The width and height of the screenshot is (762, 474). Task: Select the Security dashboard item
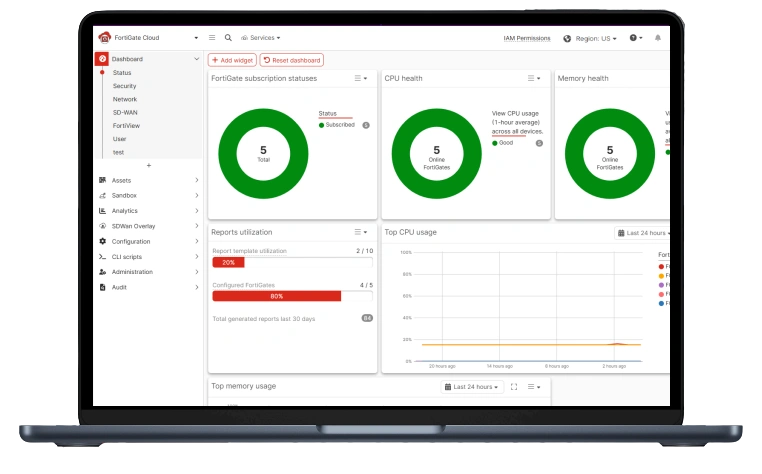125,86
